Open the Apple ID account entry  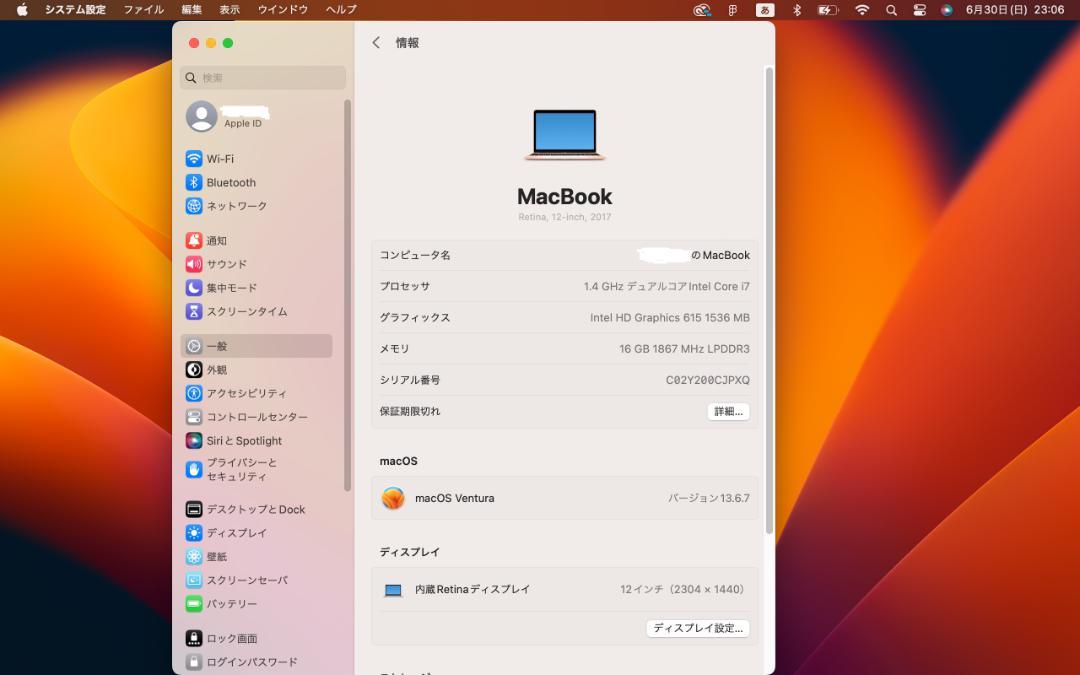[256, 116]
